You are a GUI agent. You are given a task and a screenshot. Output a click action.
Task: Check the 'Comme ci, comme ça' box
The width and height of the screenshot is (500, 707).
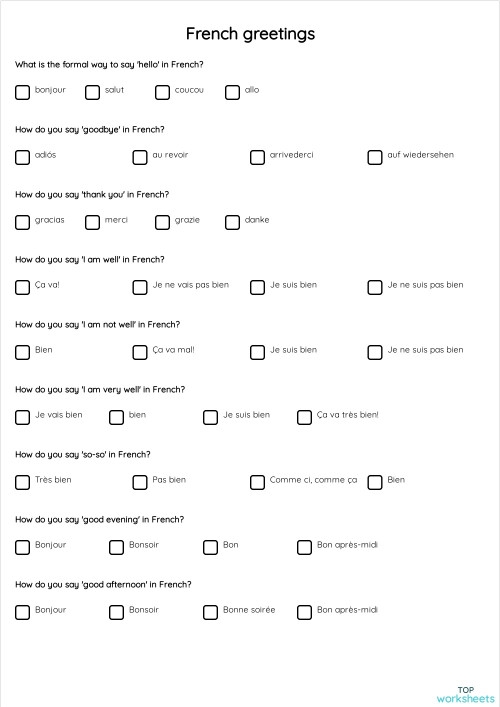pos(257,482)
